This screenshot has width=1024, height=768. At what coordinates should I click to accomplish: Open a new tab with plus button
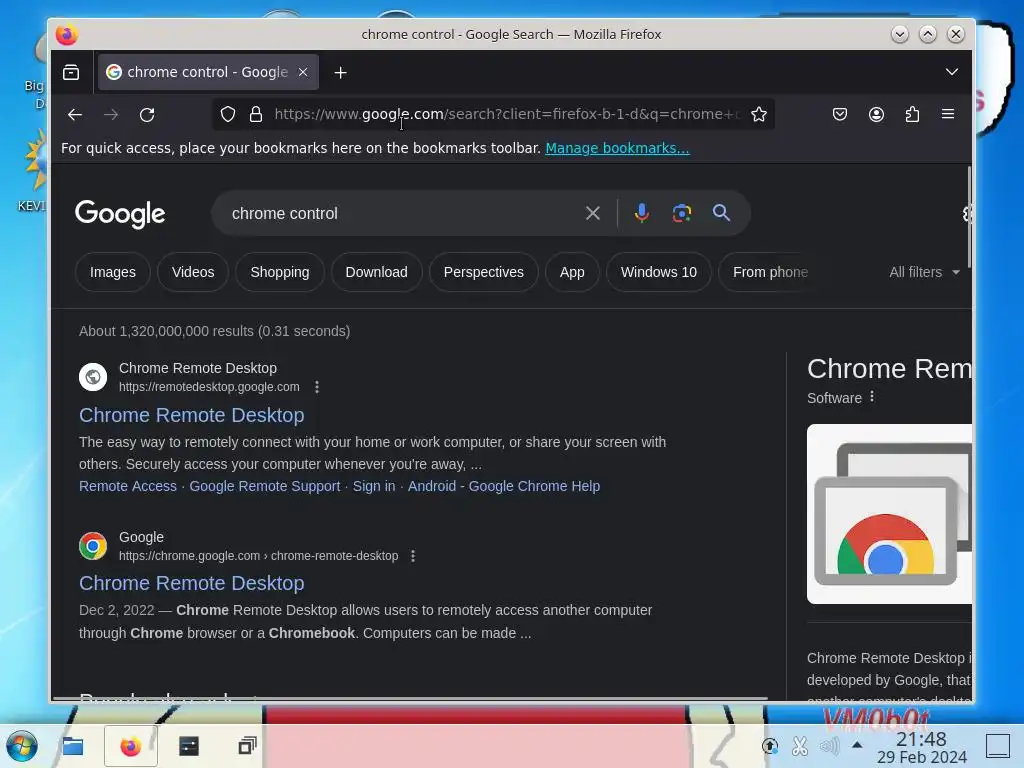[x=340, y=72]
